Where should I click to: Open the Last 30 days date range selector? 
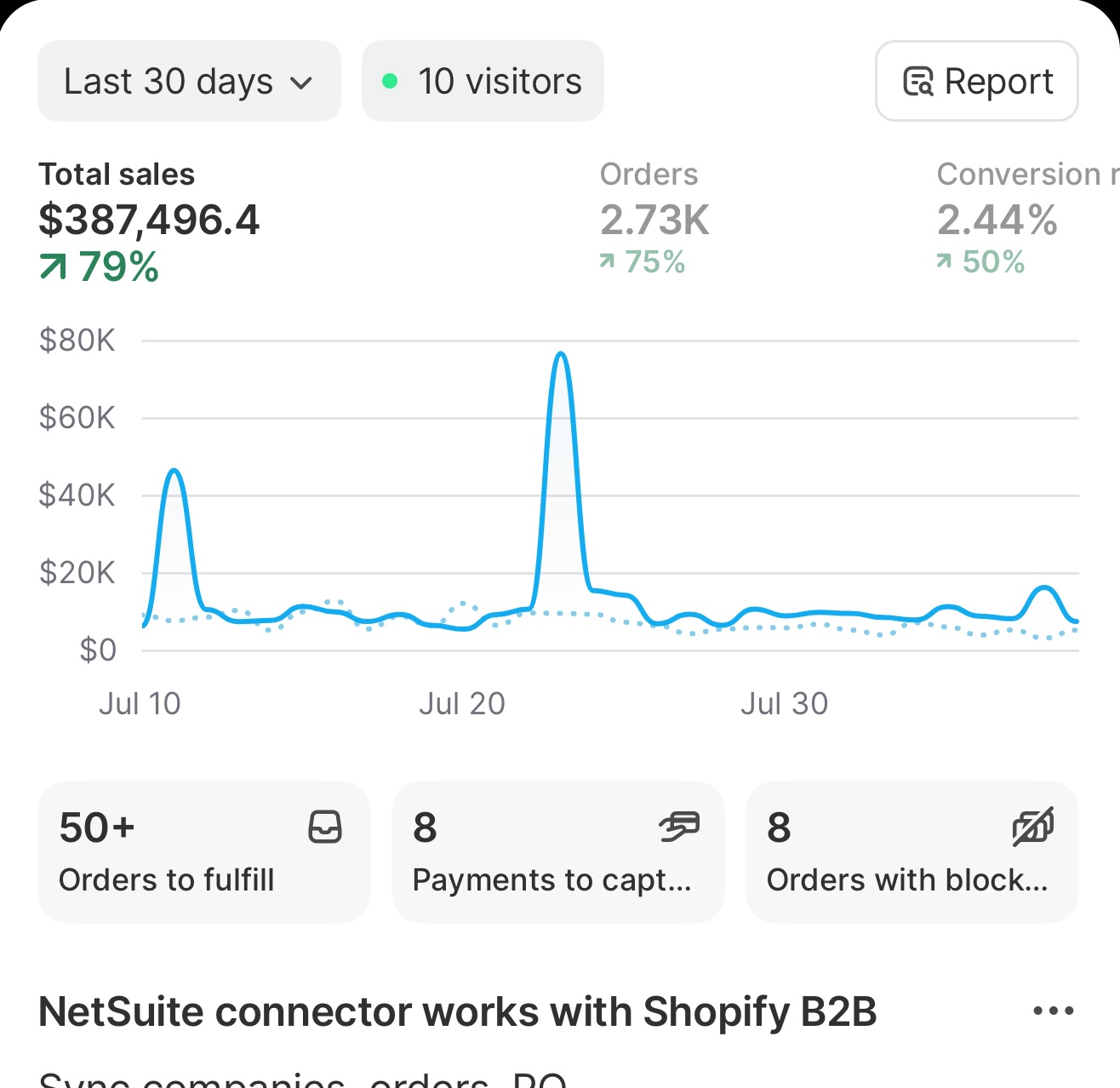point(189,81)
